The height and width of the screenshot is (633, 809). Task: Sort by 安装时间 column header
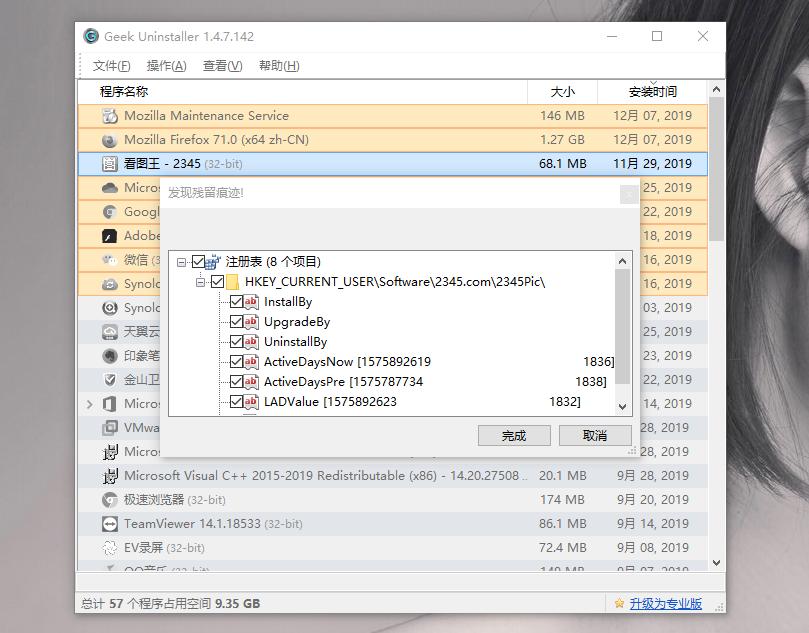pyautogui.click(x=652, y=92)
